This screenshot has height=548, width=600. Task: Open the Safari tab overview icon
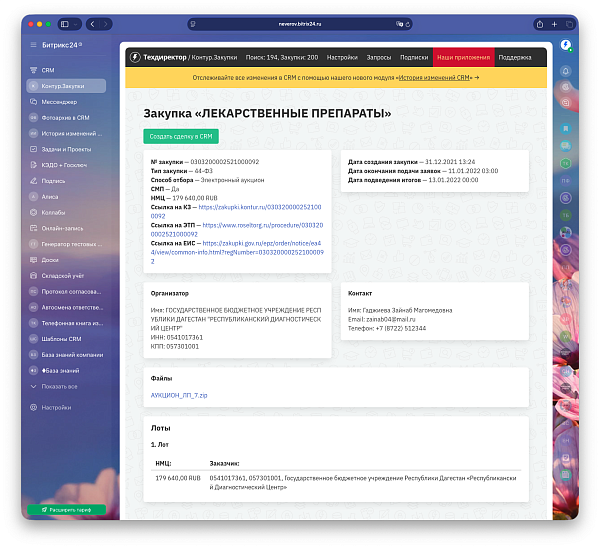coord(569,24)
